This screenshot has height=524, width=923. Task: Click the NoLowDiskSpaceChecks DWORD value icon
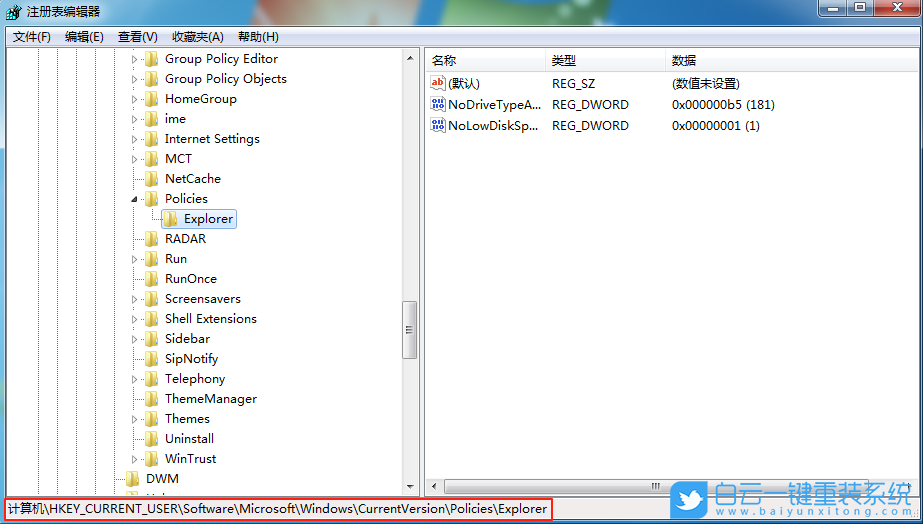pos(438,125)
